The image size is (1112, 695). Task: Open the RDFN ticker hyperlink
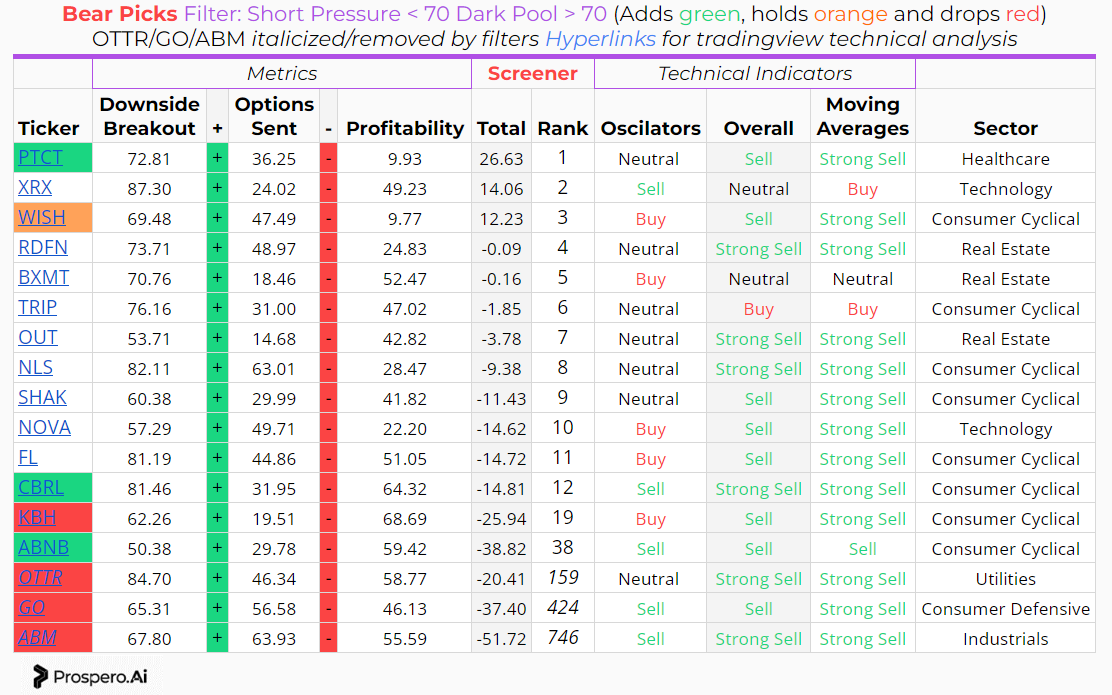tap(43, 248)
